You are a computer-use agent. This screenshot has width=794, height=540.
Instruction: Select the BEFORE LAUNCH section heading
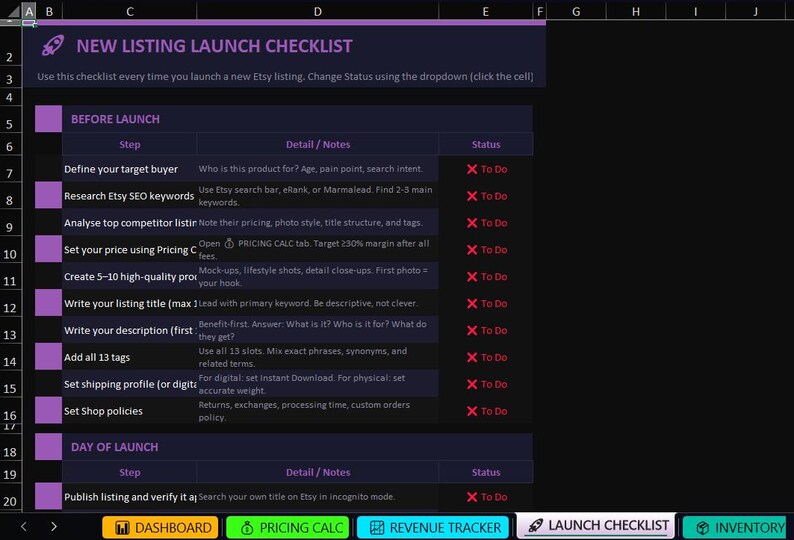click(115, 119)
